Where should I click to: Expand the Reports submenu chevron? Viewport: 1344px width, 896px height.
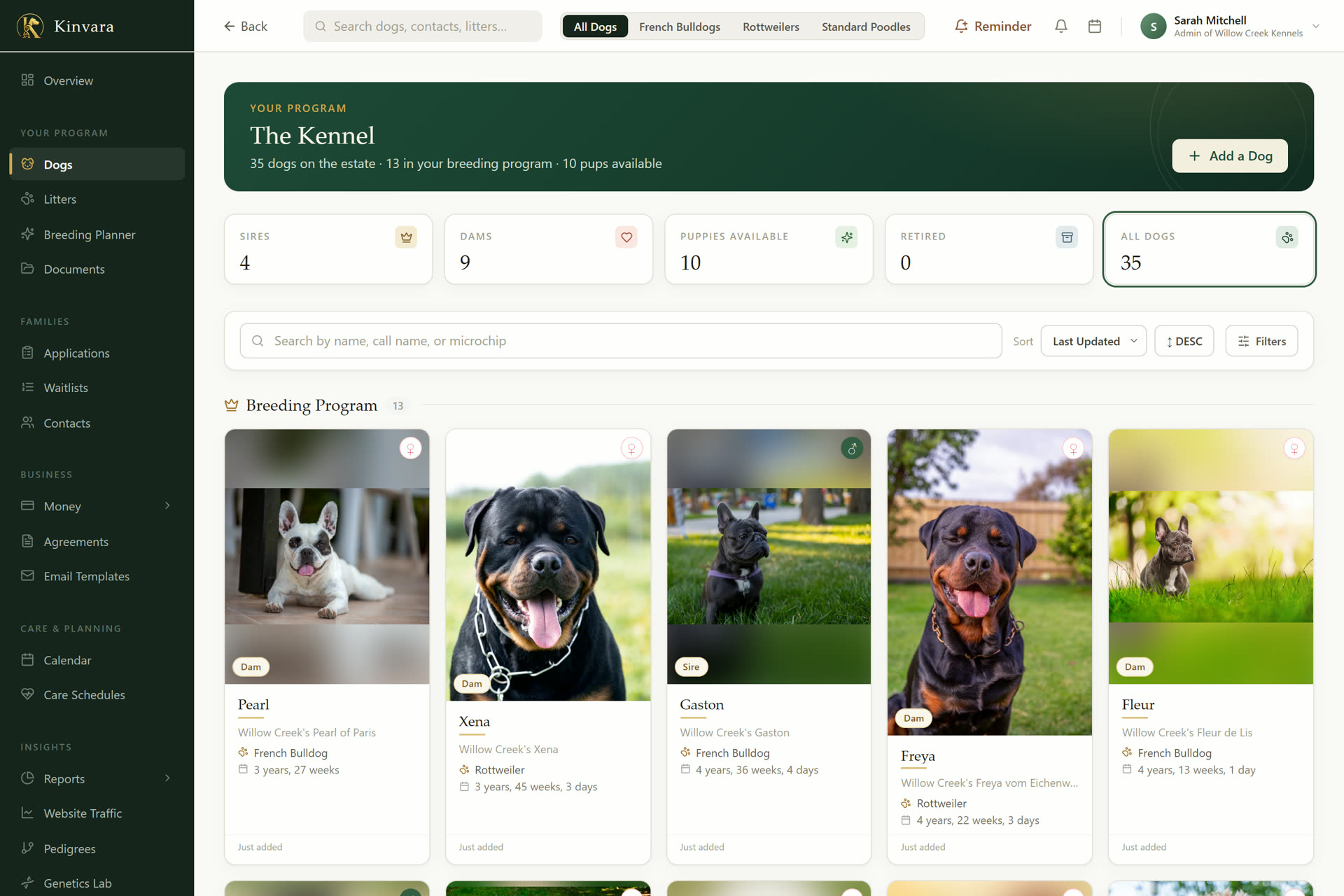pos(167,778)
